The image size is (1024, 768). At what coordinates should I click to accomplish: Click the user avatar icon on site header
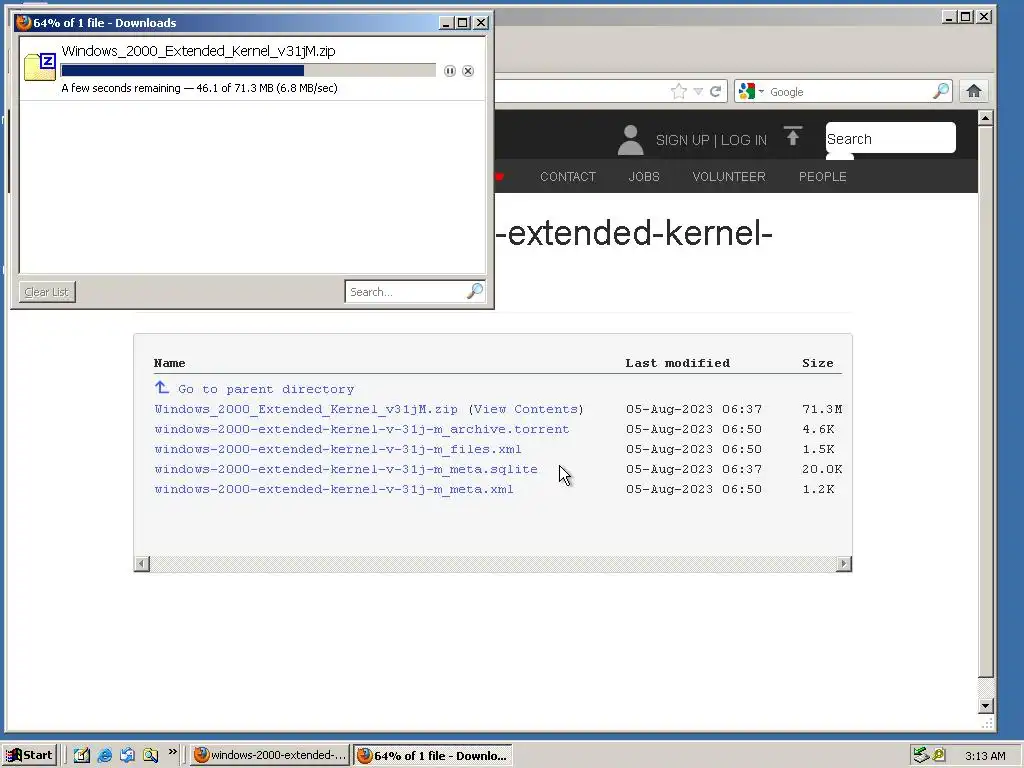coord(630,140)
